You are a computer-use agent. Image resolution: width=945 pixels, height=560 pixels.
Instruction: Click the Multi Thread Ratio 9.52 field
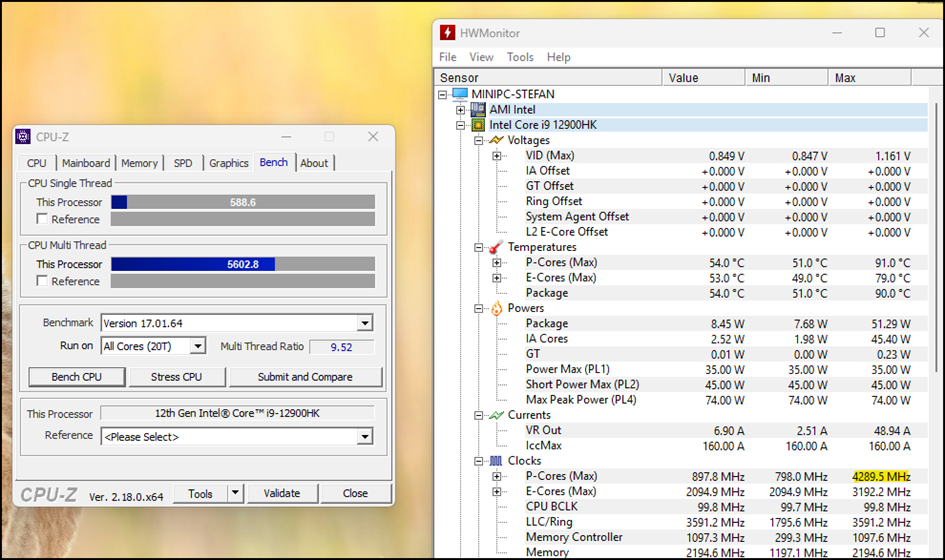tap(342, 347)
